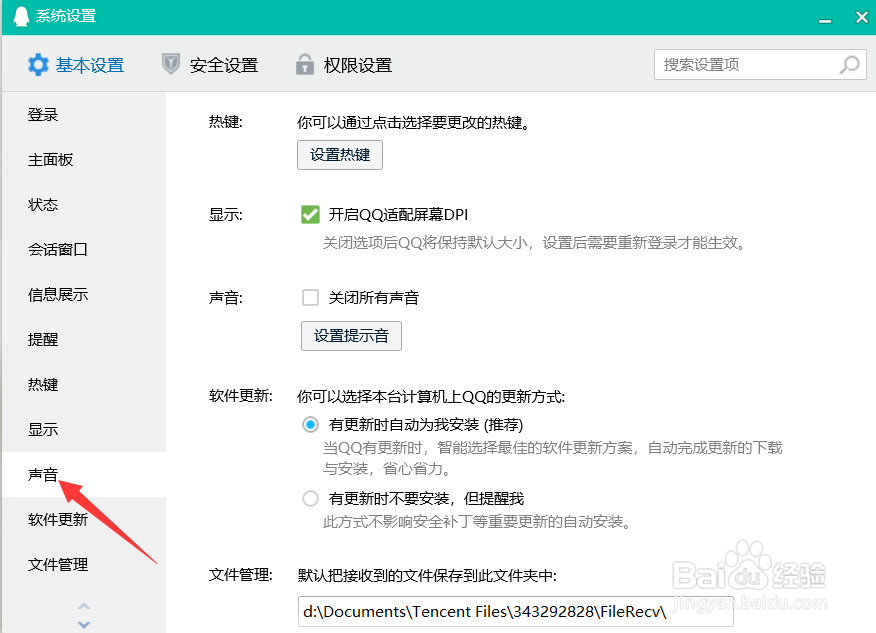
Task: Select 文件管理 in the sidebar
Action: (84, 564)
